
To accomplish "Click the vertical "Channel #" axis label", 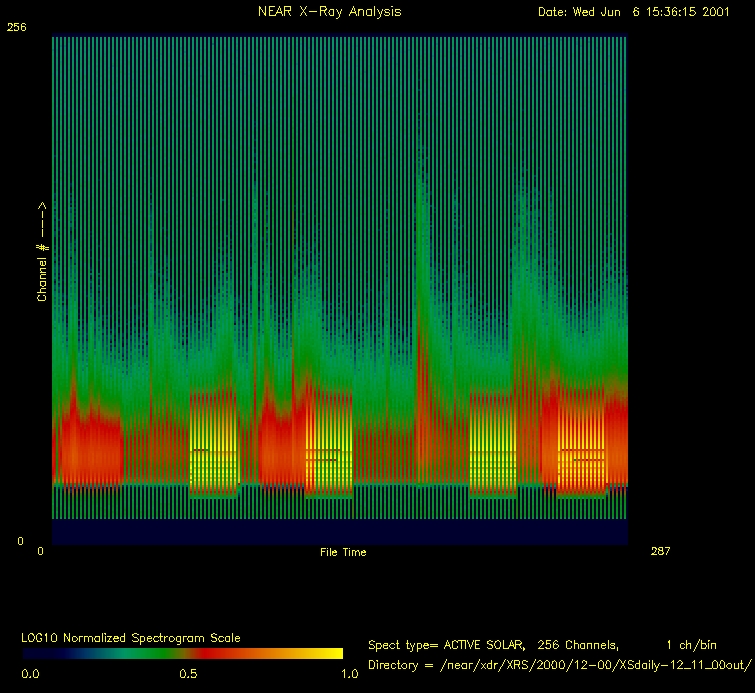I will [x=42, y=252].
